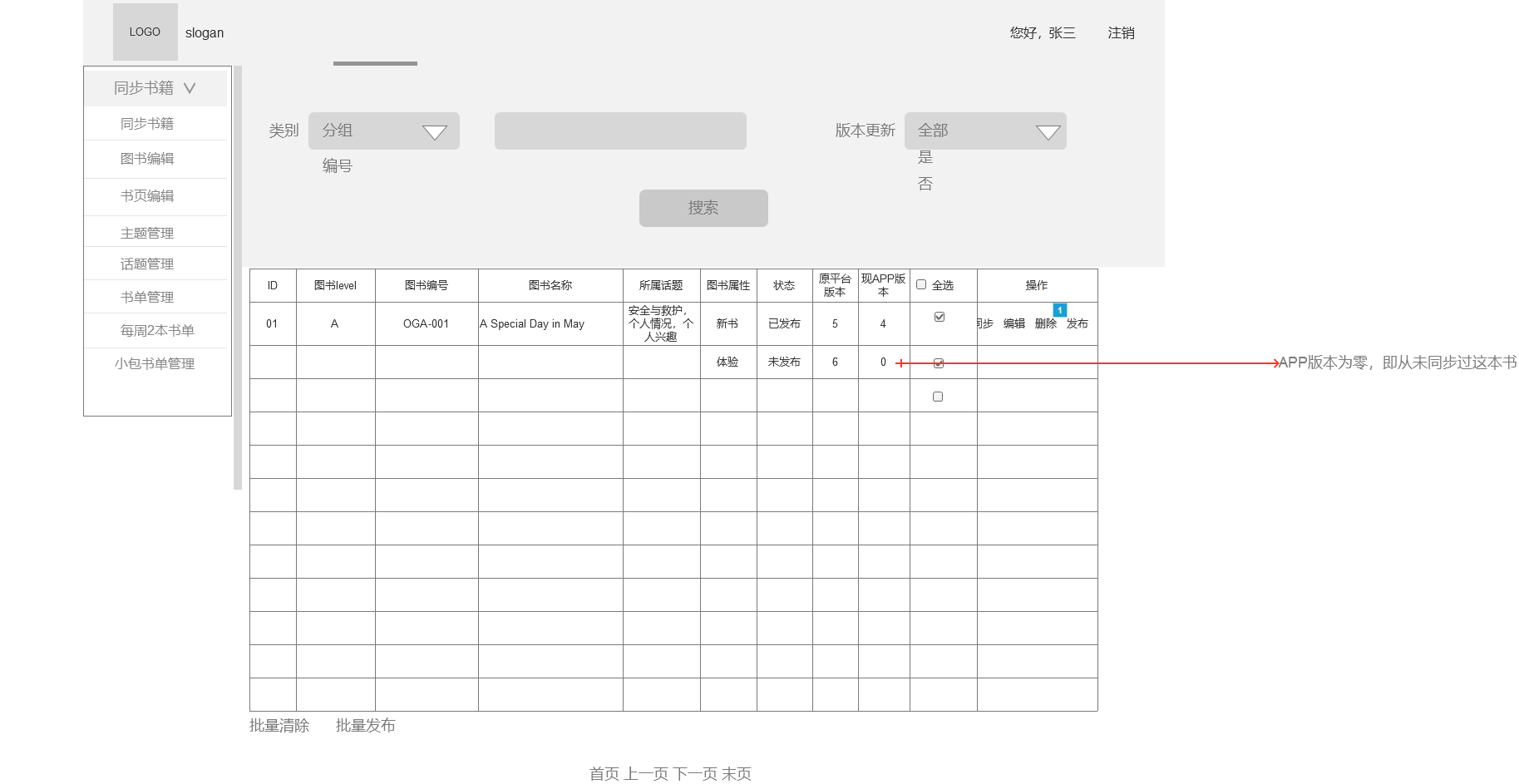The width and height of the screenshot is (1519, 784).
Task: Click the 状态 column header
Action: tap(784, 285)
